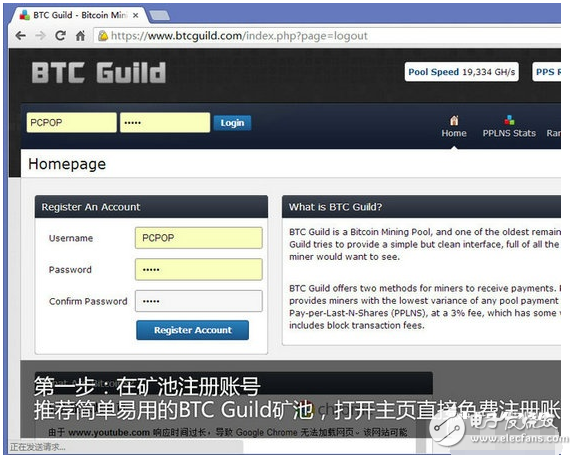
Task: Click the browser forward arrow
Action: click(40, 36)
